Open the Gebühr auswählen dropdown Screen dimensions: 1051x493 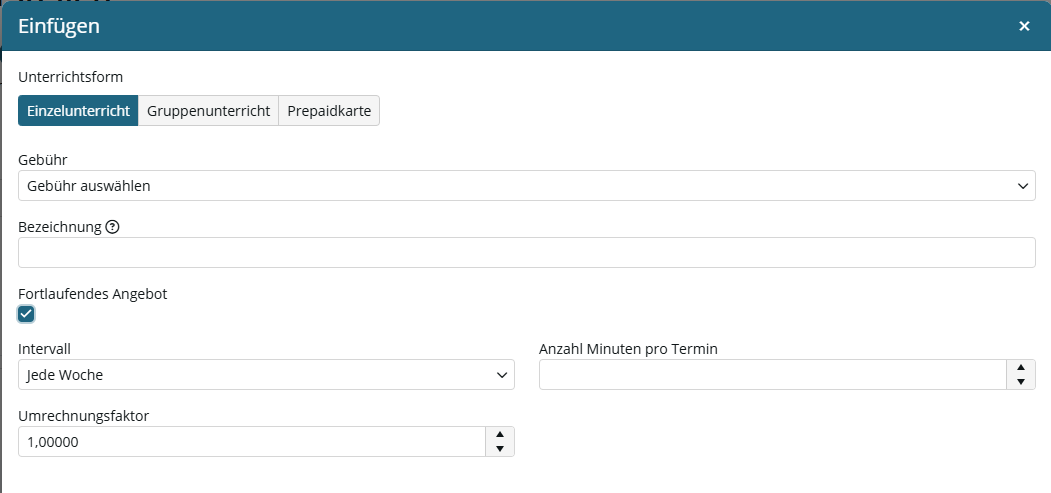click(x=527, y=186)
